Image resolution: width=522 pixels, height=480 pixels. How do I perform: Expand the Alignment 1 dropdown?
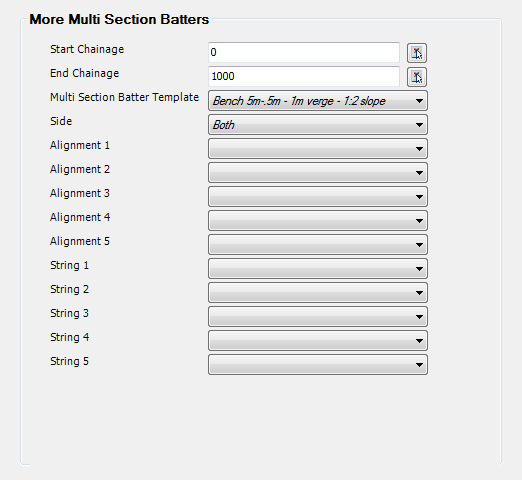click(x=318, y=149)
